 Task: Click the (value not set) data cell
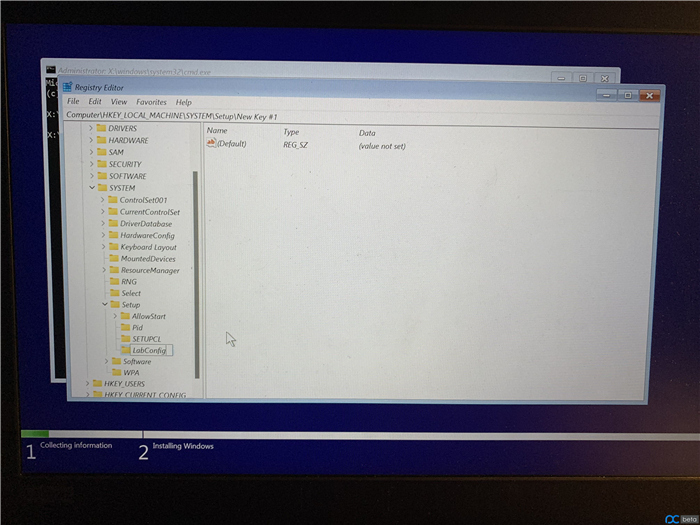(382, 146)
